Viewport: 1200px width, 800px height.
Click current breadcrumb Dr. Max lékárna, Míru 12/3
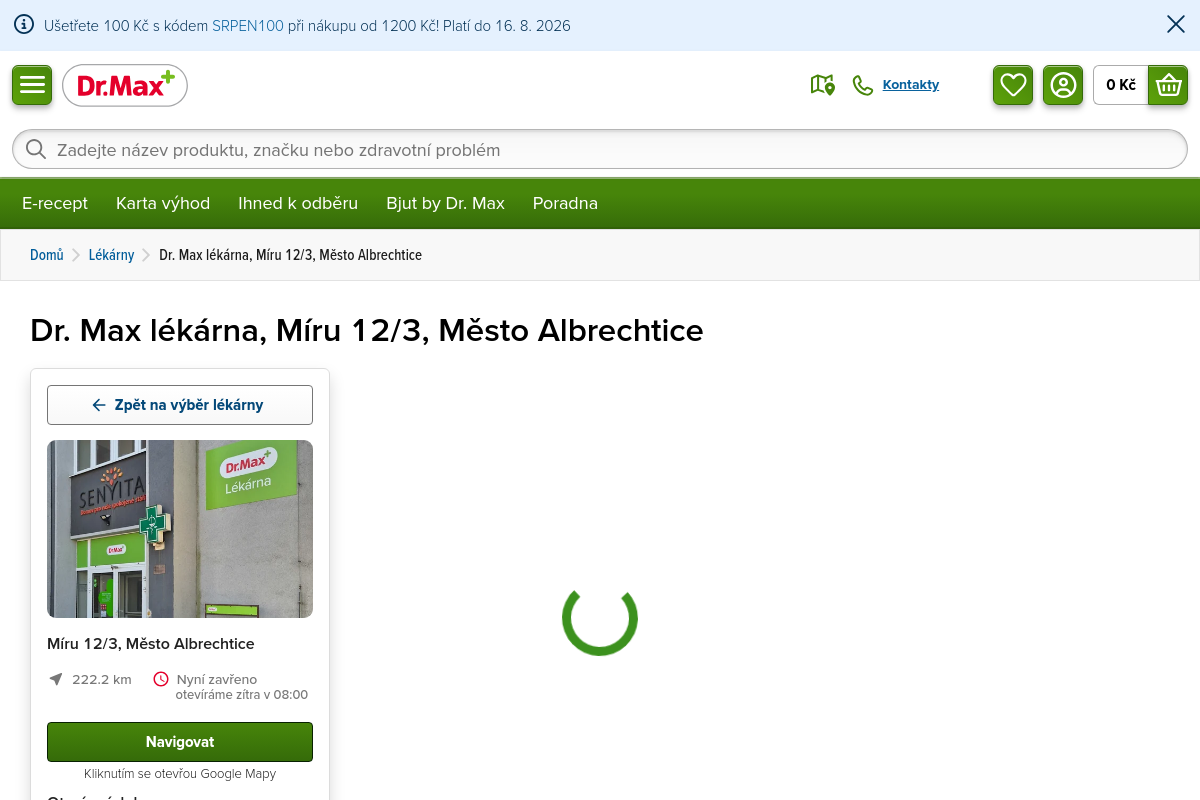(x=290, y=255)
